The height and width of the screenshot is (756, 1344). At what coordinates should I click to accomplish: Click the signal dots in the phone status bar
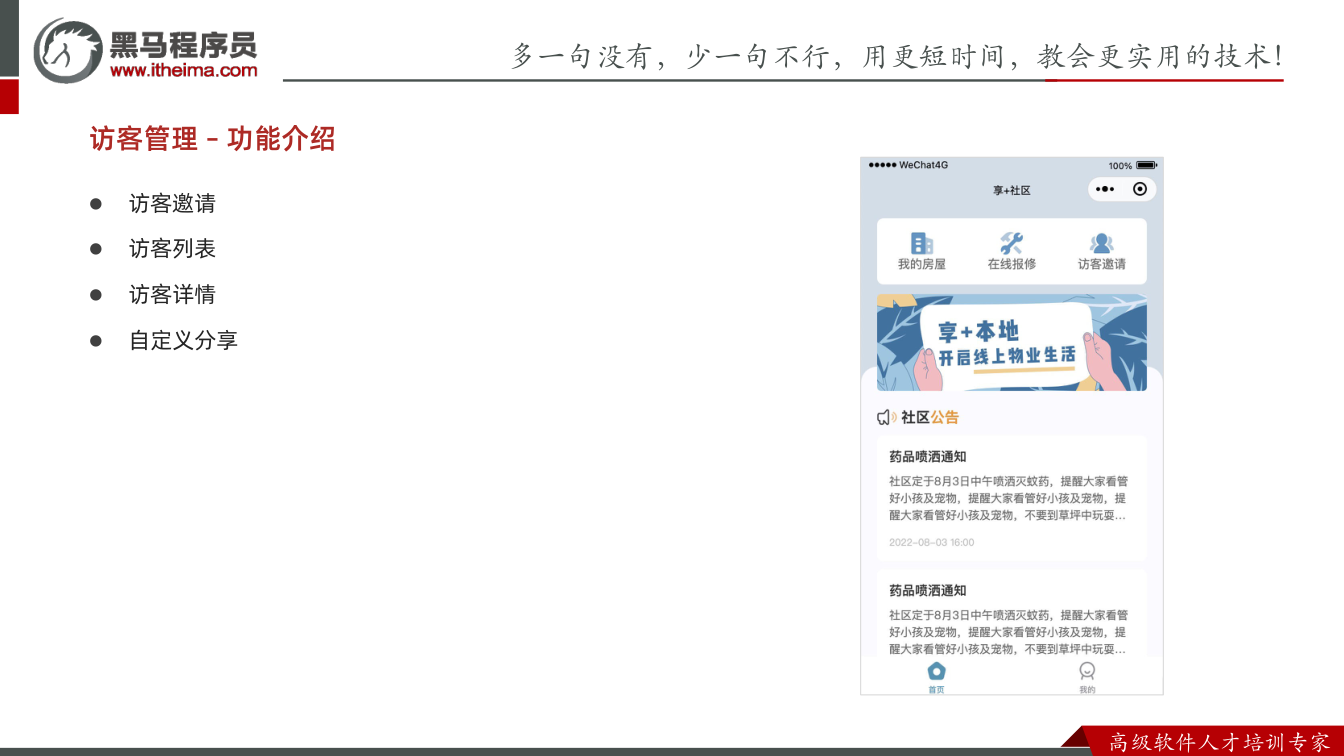882,165
